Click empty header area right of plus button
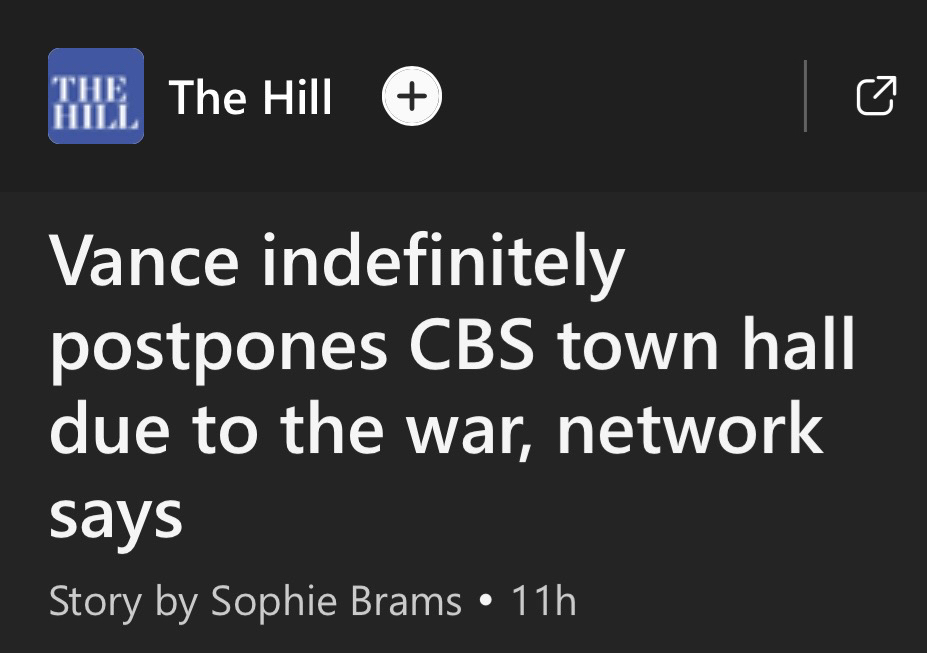The width and height of the screenshot is (927, 653). [620, 96]
